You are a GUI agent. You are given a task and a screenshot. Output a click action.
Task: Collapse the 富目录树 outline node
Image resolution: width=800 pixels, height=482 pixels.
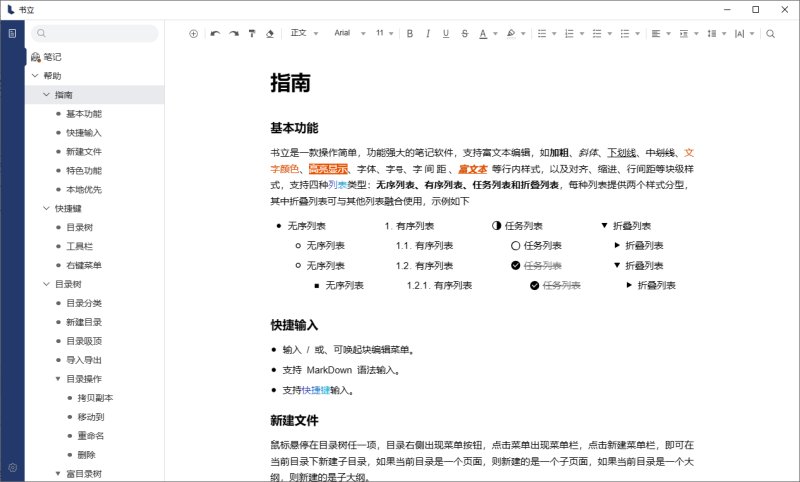pyautogui.click(x=58, y=473)
